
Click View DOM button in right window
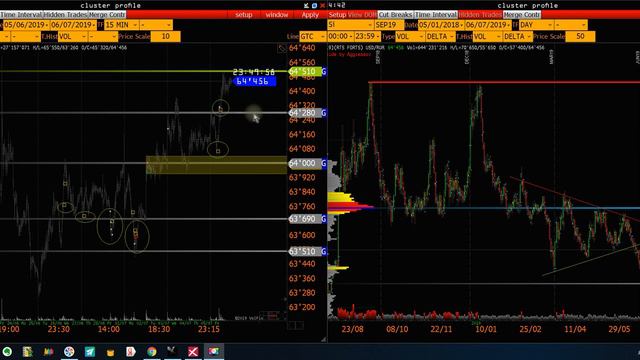[362, 15]
